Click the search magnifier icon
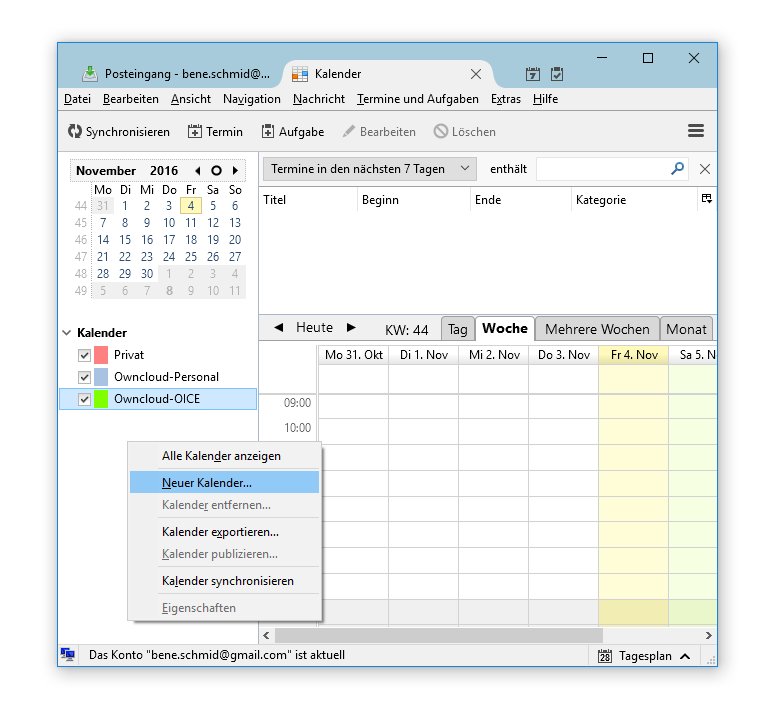The height and width of the screenshot is (706, 764). click(x=678, y=169)
